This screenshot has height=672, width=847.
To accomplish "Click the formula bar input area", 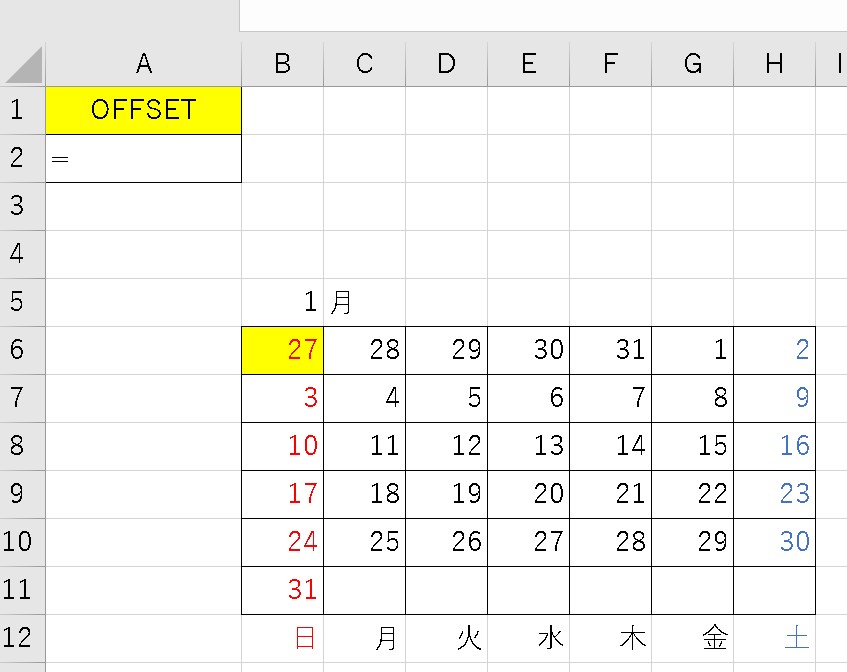I will [540, 15].
